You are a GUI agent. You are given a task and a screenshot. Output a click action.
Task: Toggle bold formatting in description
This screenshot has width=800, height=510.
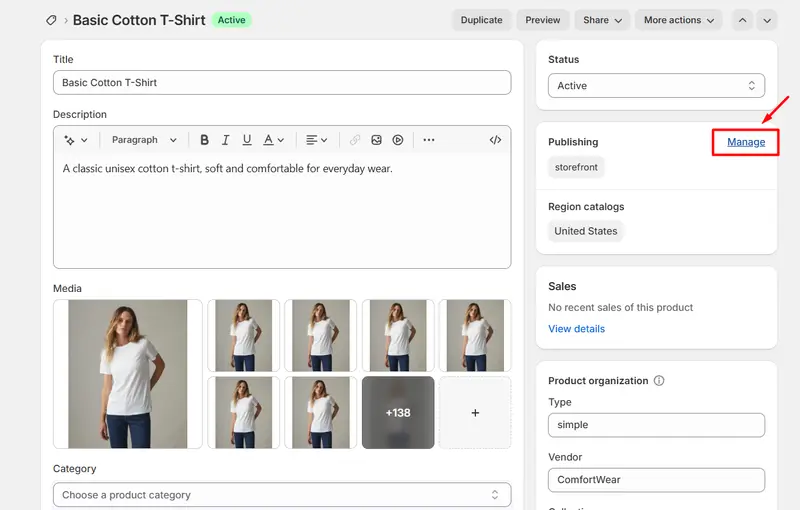204,140
